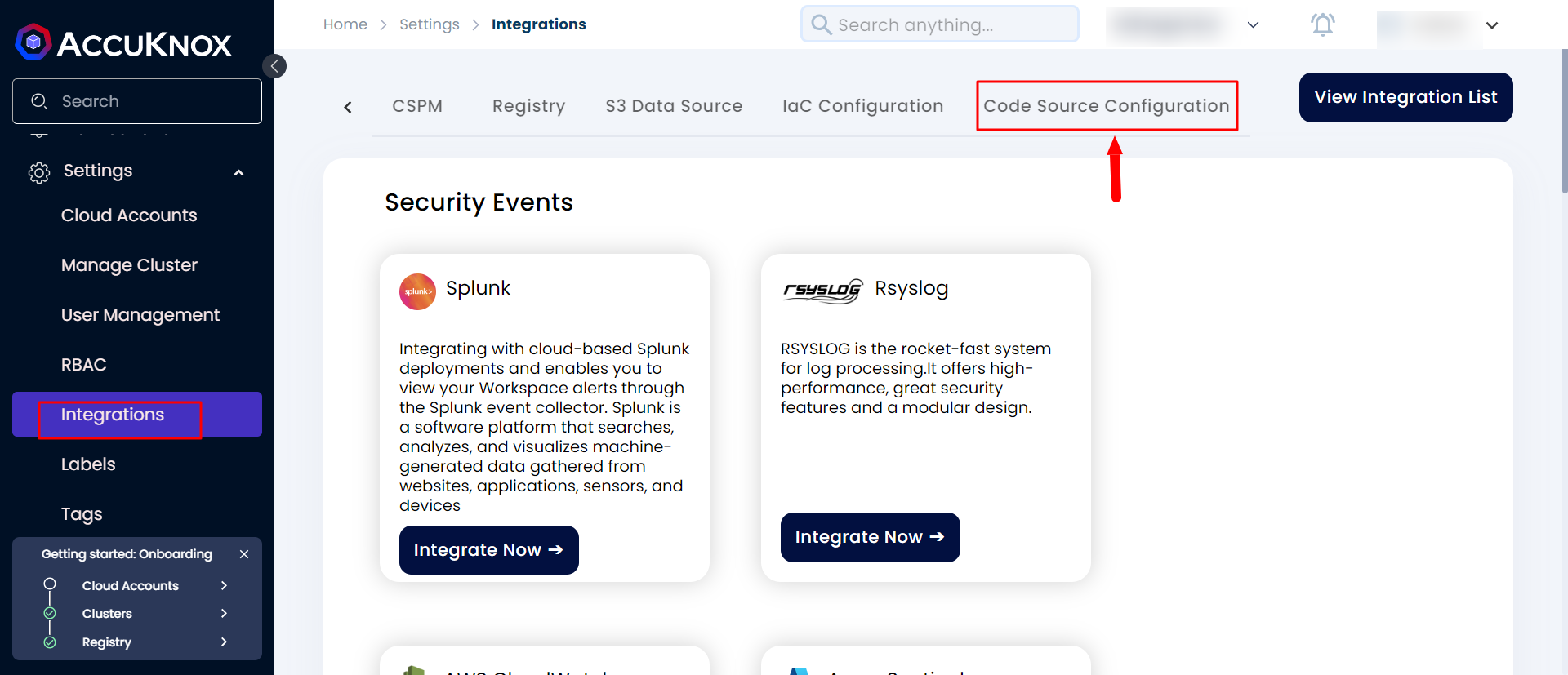1568x675 pixels.
Task: Open Cloud Accounts in the Settings menu
Action: pos(129,215)
